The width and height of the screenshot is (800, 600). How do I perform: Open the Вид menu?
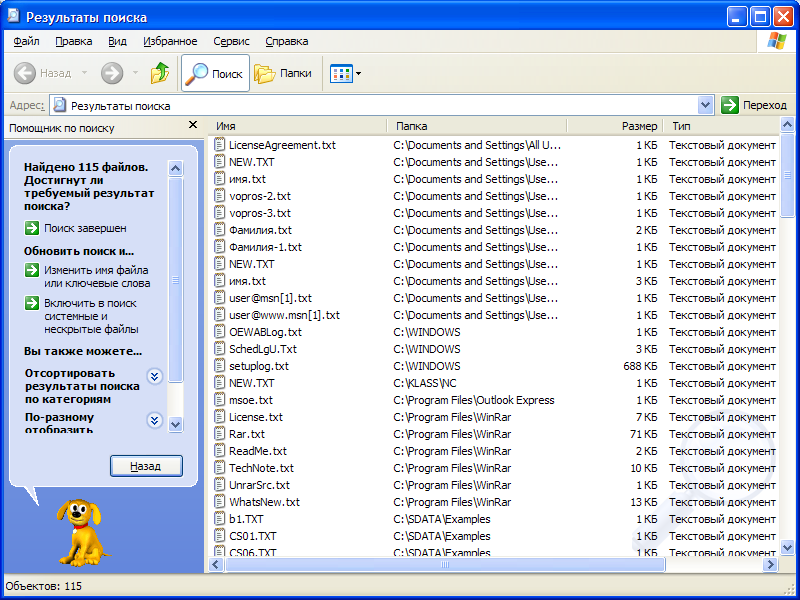117,41
